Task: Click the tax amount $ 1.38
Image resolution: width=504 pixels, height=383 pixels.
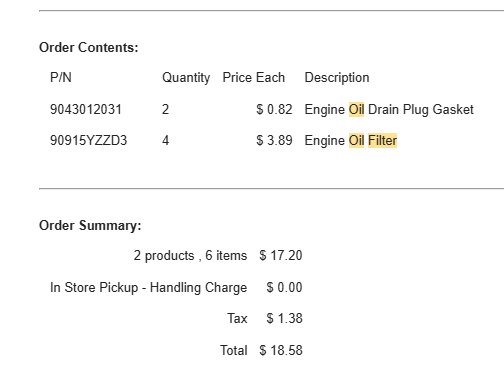Action: pyautogui.click(x=284, y=318)
